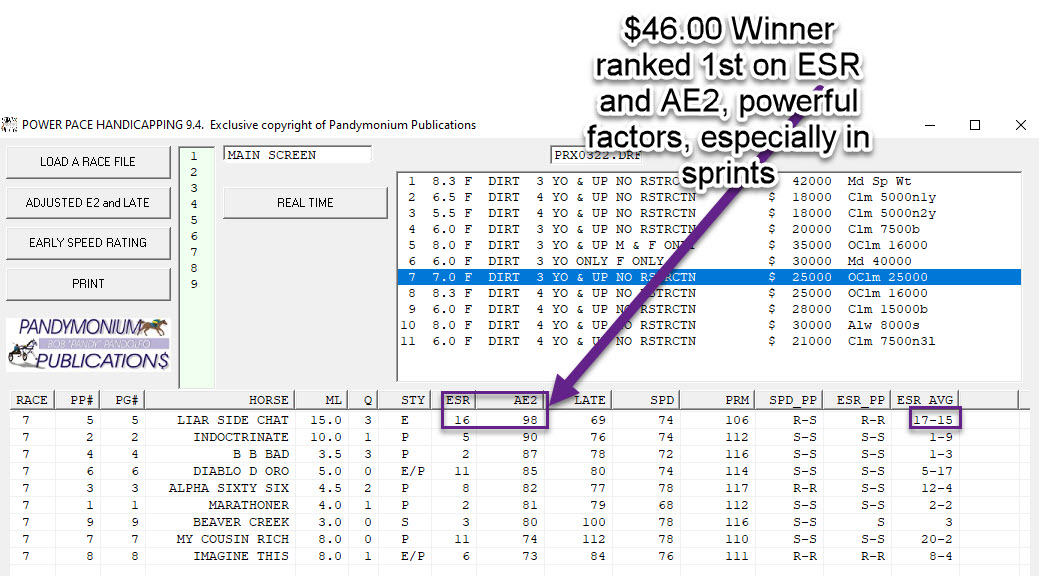1039x576 pixels.
Task: Select race number 8 in green list
Action: [193, 268]
